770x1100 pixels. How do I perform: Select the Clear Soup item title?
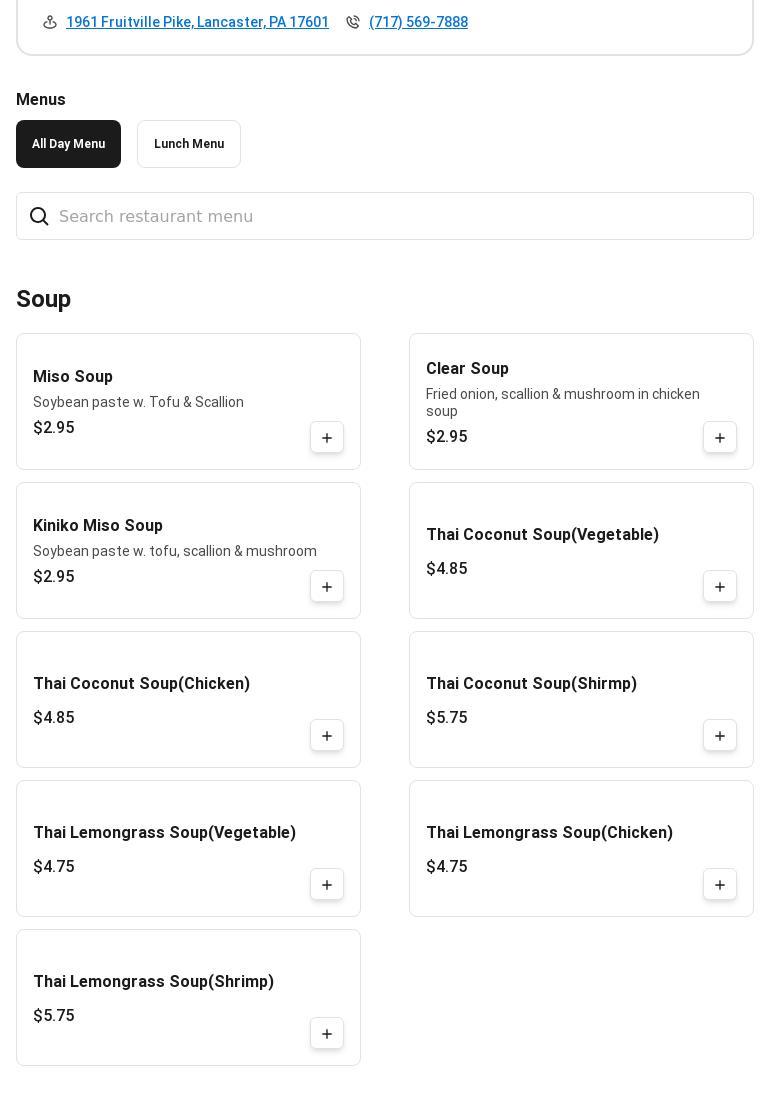pos(467,369)
